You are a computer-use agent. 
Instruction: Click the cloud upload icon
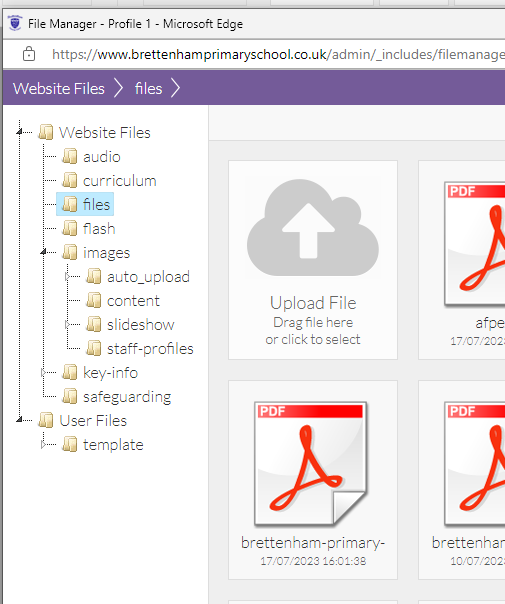point(312,227)
